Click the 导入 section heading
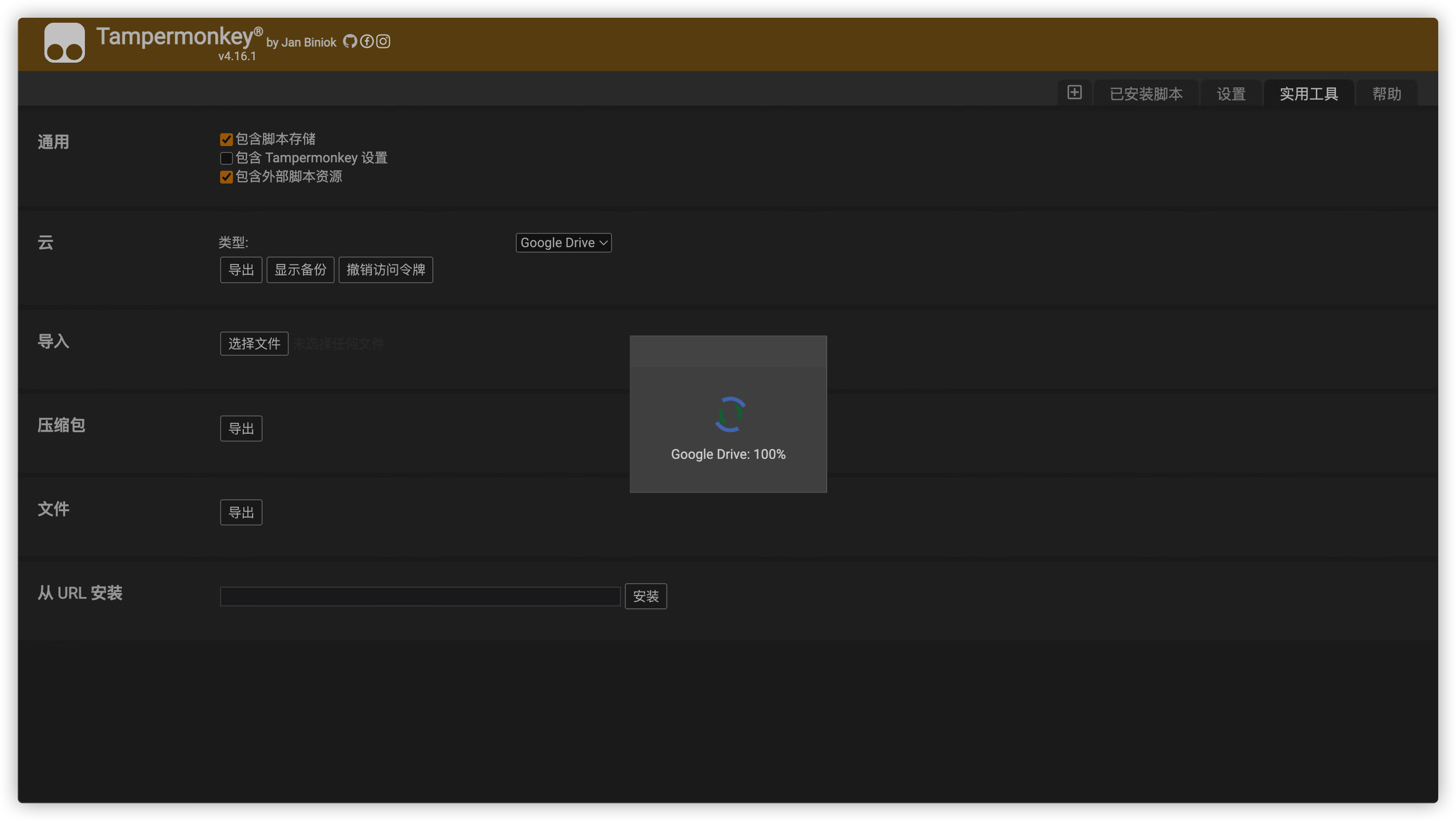This screenshot has width=1456, height=821. click(53, 341)
